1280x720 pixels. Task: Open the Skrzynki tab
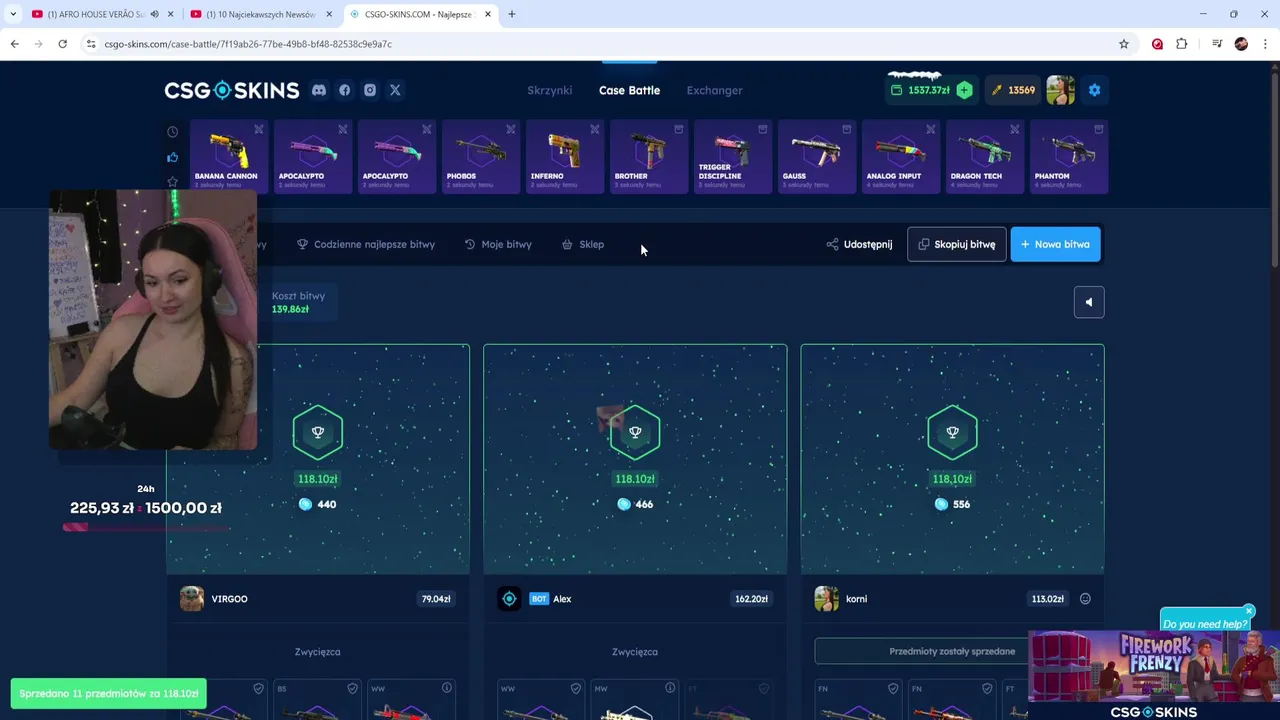tap(550, 90)
